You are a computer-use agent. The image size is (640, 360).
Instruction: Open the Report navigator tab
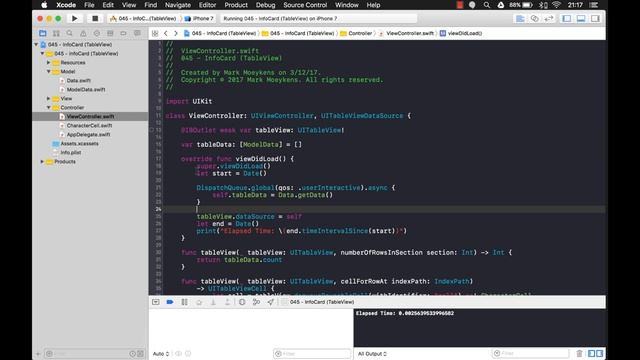click(x=137, y=33)
